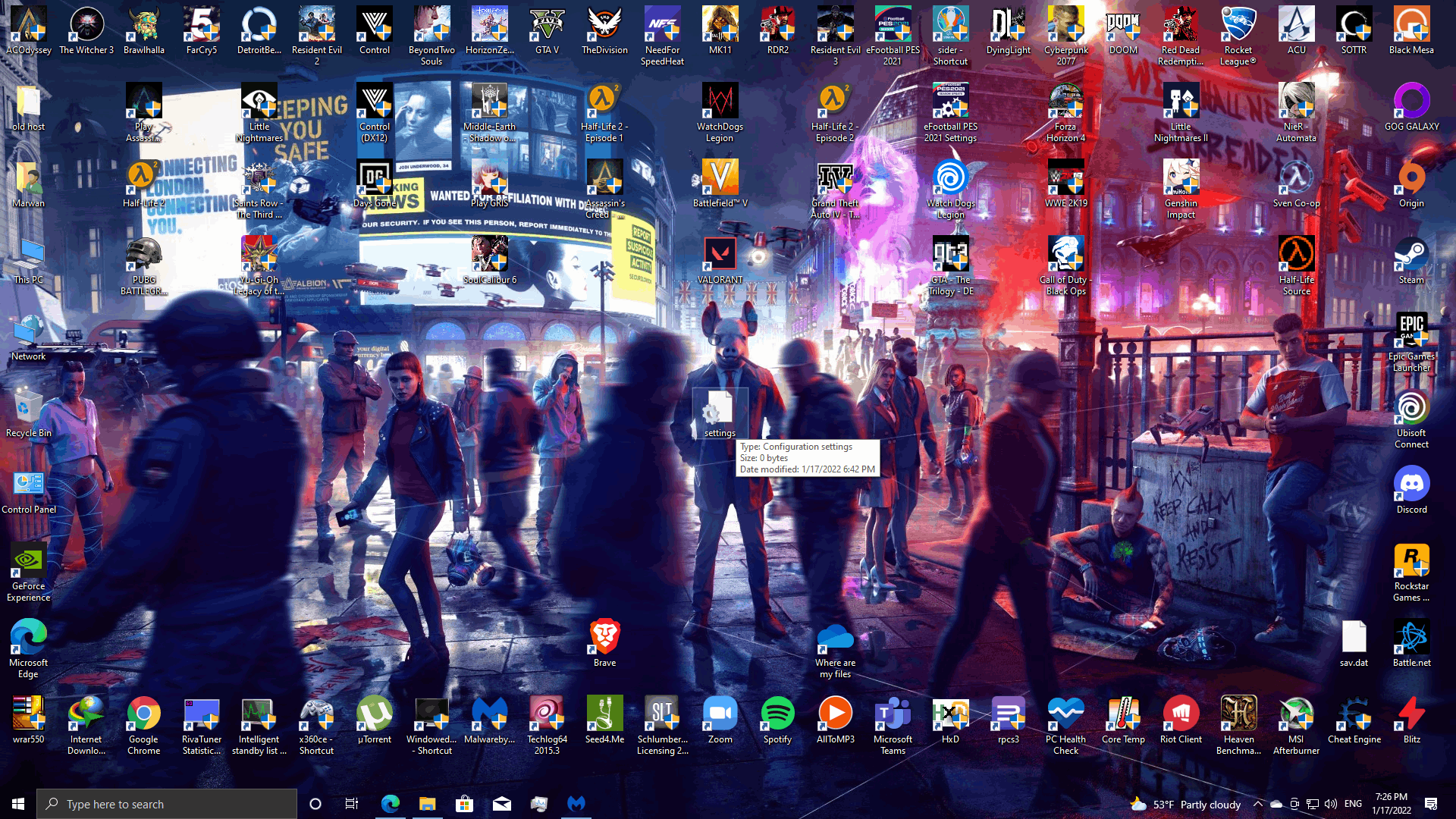Open the GeForce Experience icon
Image resolution: width=1456 pixels, height=819 pixels.
28,572
